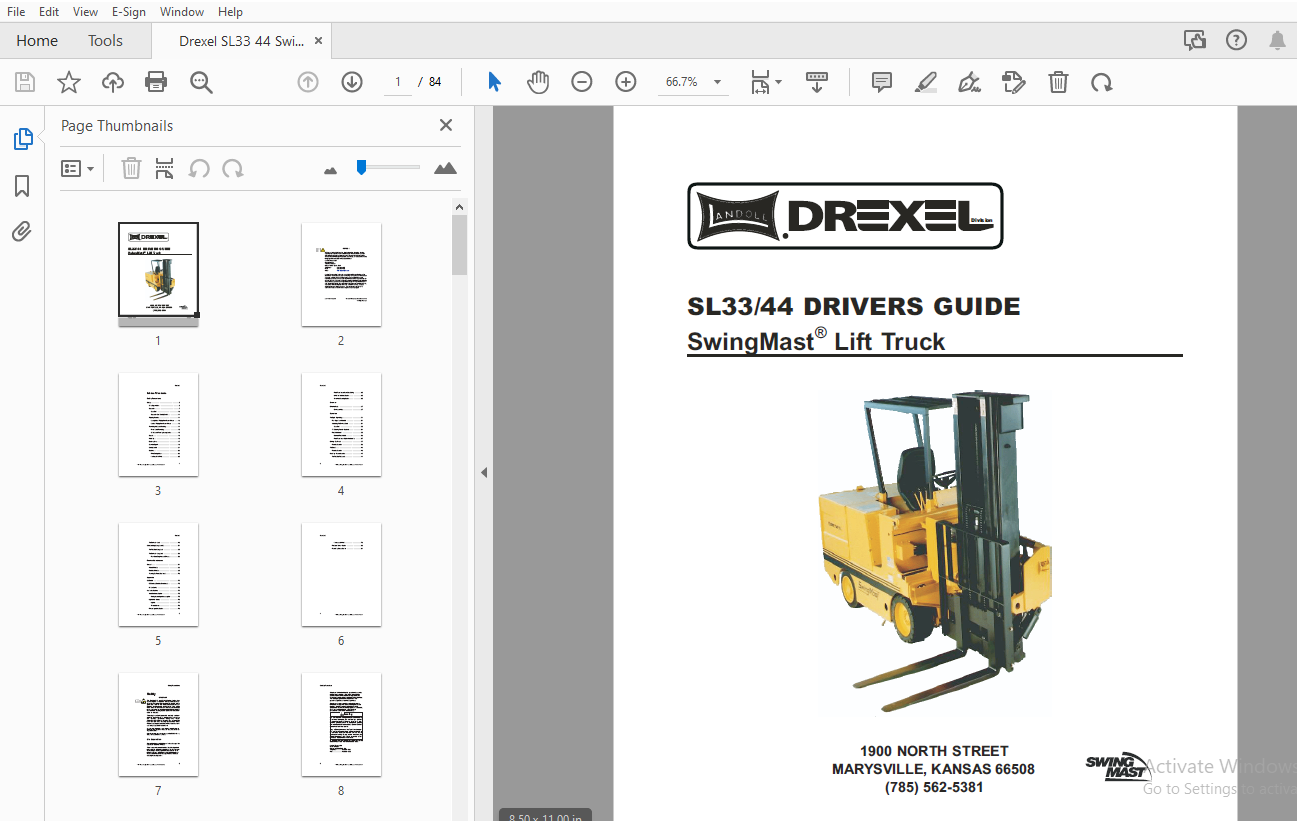Open the Bookmarks sidebar panel
The width and height of the screenshot is (1297, 821).
pyautogui.click(x=22, y=186)
